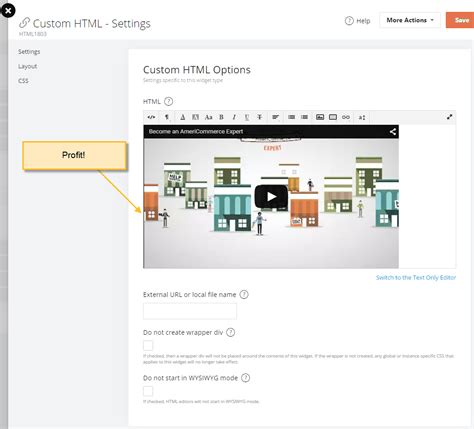Open Help at the top
The image size is (474, 429).
358,21
